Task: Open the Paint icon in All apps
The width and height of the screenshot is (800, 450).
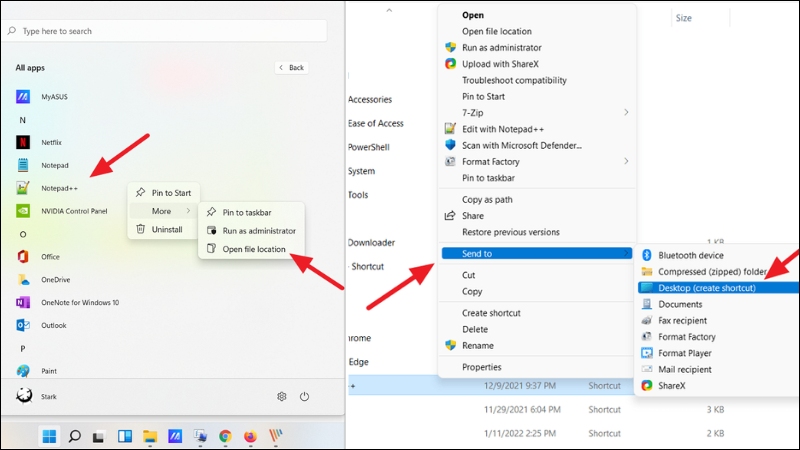Action: coord(23,371)
